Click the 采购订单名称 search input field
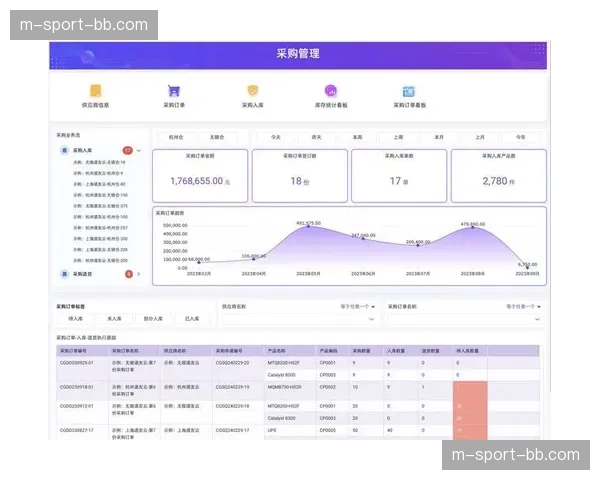The height and width of the screenshot is (480, 600). 462,319
